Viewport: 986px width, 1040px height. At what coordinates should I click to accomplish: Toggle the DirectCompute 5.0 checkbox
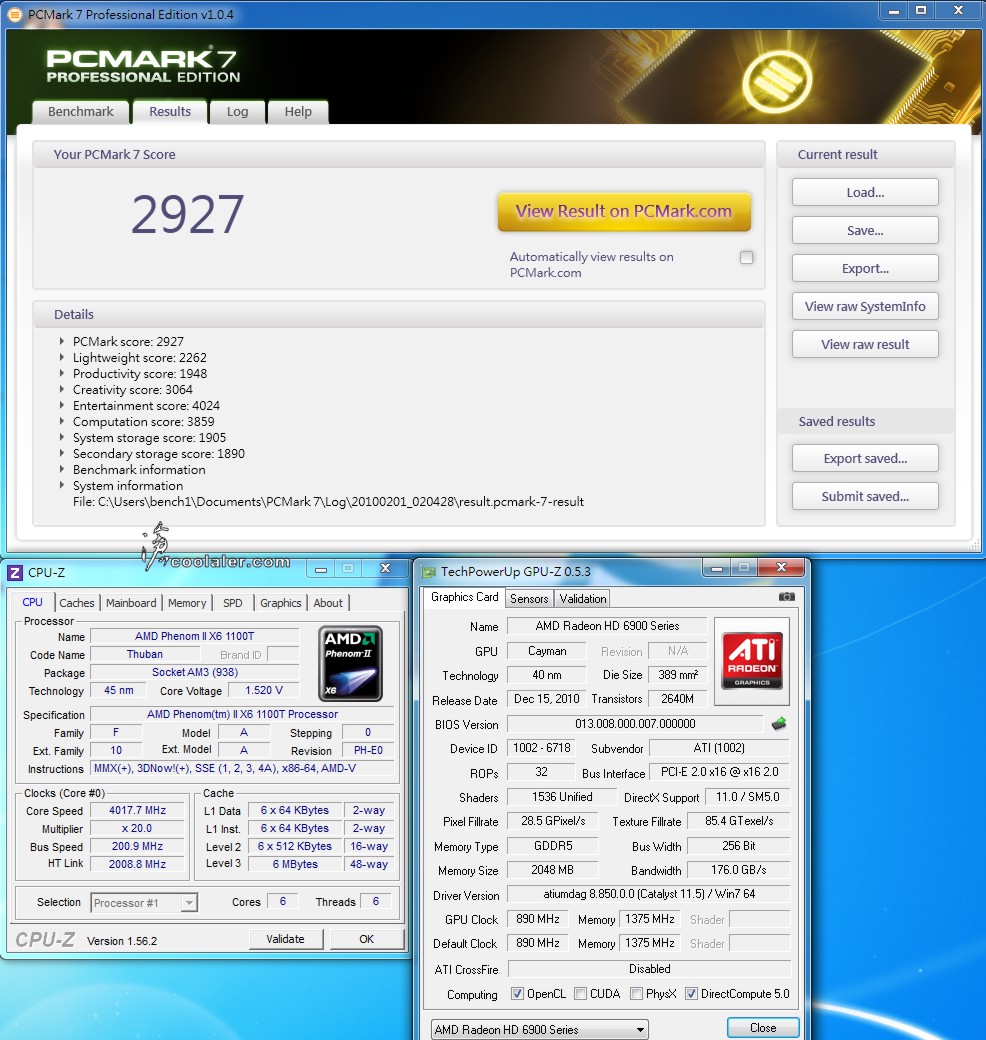pos(691,994)
